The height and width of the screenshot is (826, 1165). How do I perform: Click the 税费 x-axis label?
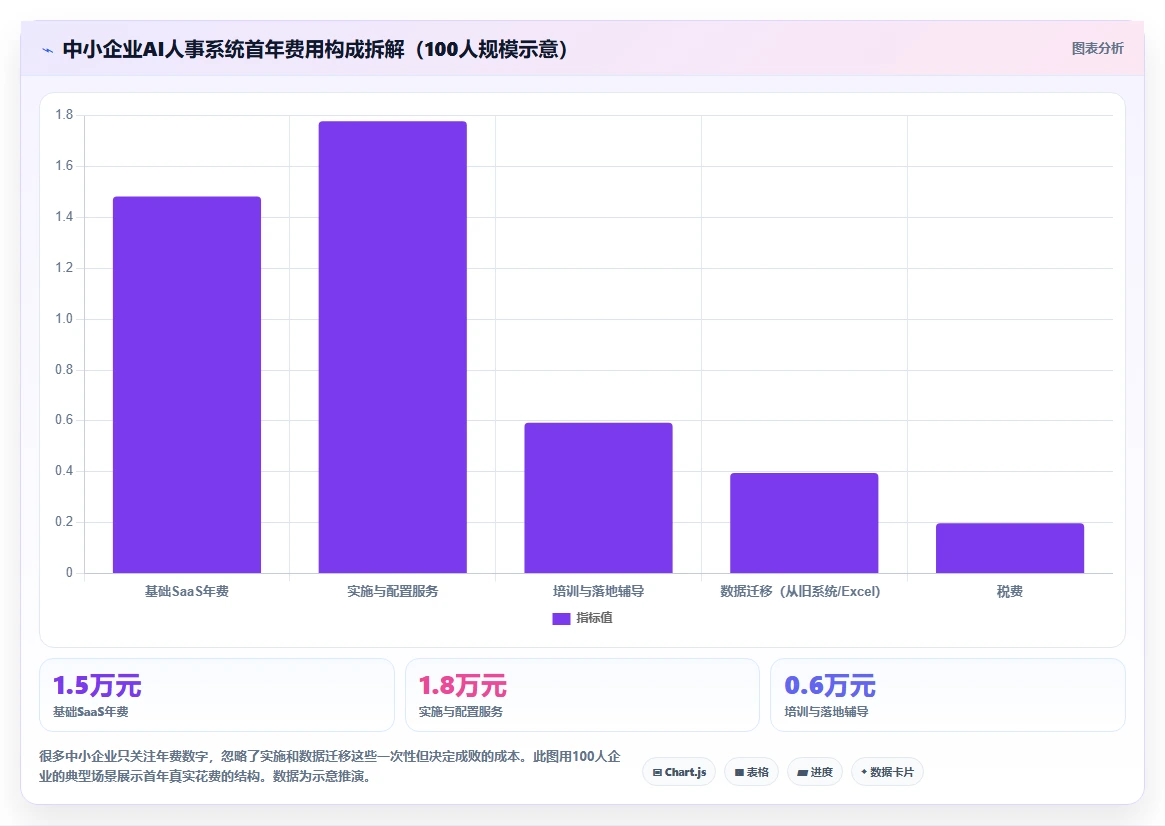(x=1010, y=591)
